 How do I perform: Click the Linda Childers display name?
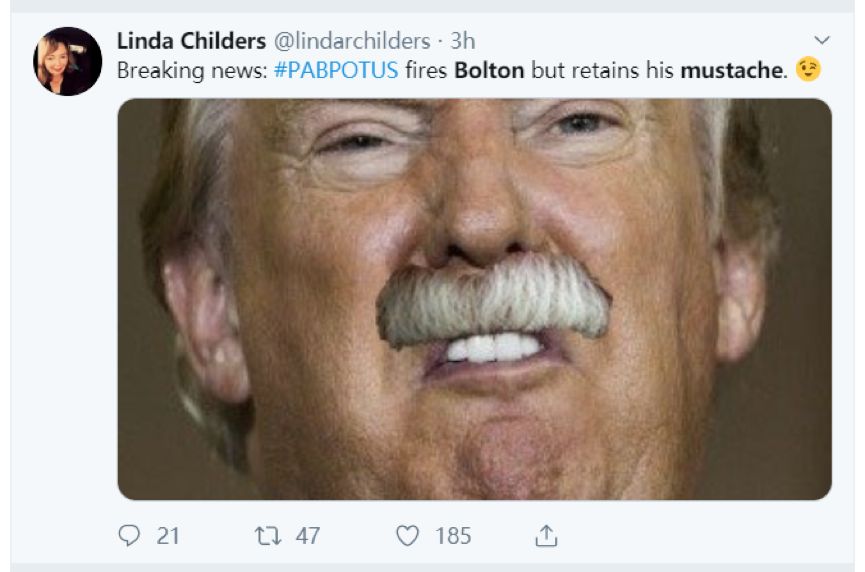coord(191,41)
